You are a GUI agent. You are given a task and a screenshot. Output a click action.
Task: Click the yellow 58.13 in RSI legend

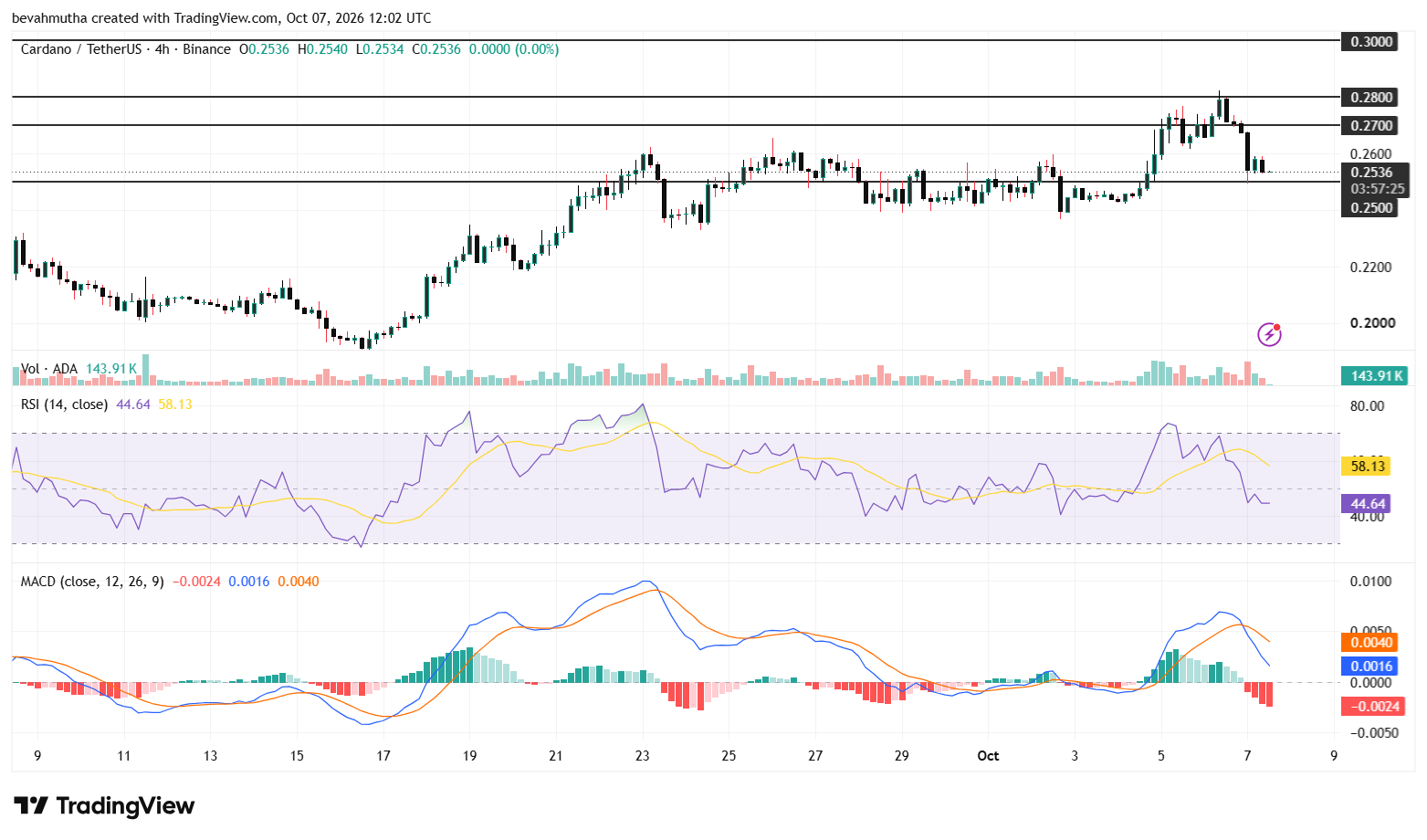coord(175,404)
